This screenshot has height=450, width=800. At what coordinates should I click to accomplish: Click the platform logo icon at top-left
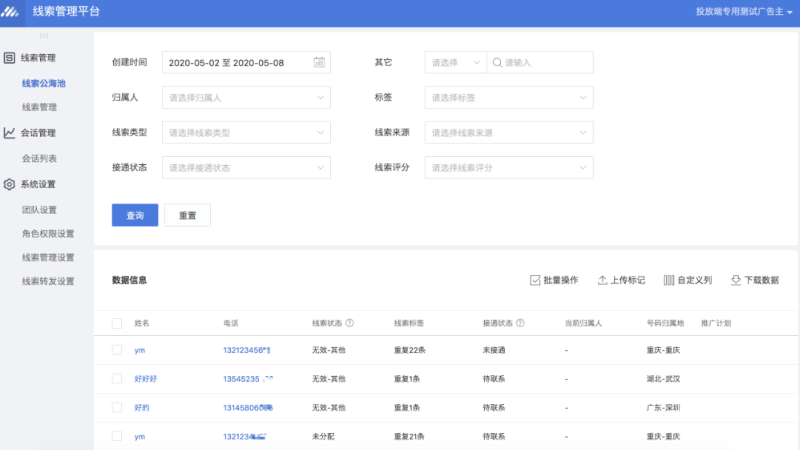click(x=10, y=12)
